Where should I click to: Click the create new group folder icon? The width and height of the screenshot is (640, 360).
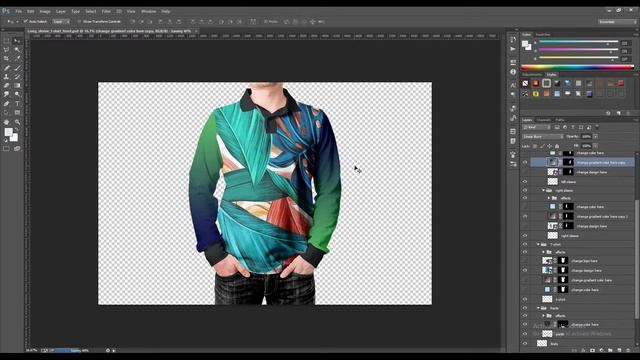pyautogui.click(x=610, y=350)
